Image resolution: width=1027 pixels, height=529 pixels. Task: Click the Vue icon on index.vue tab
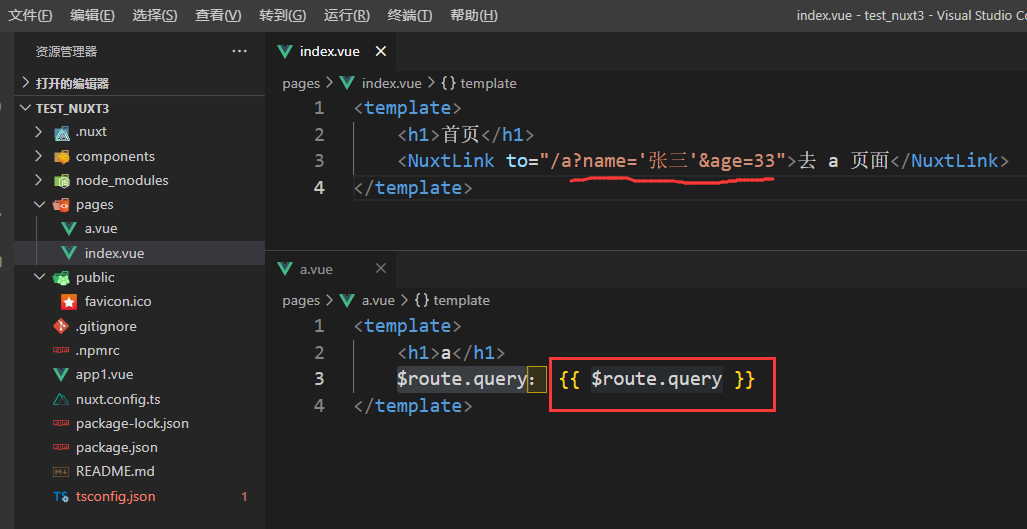point(285,51)
